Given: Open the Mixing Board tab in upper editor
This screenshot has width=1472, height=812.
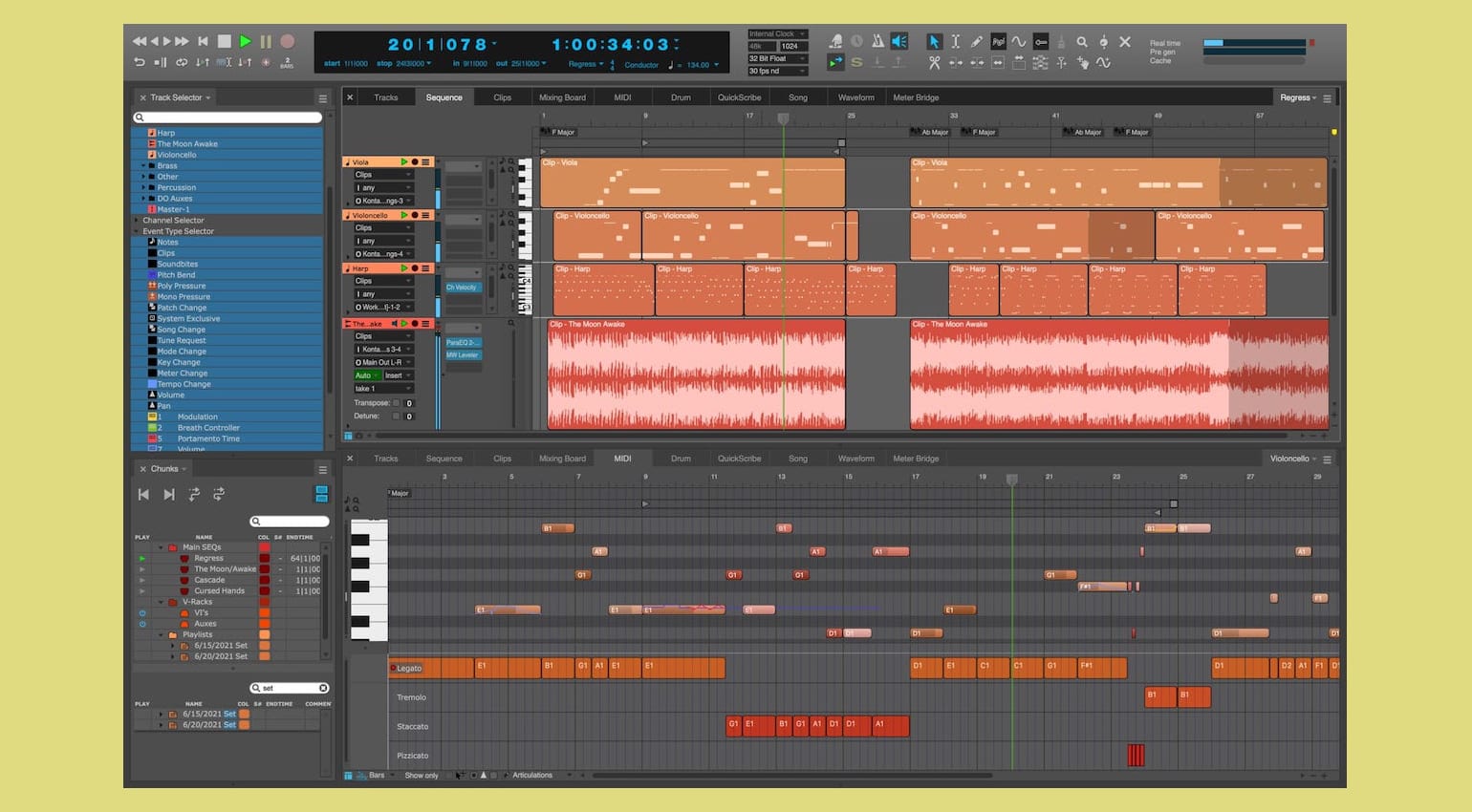Looking at the screenshot, I should point(562,97).
